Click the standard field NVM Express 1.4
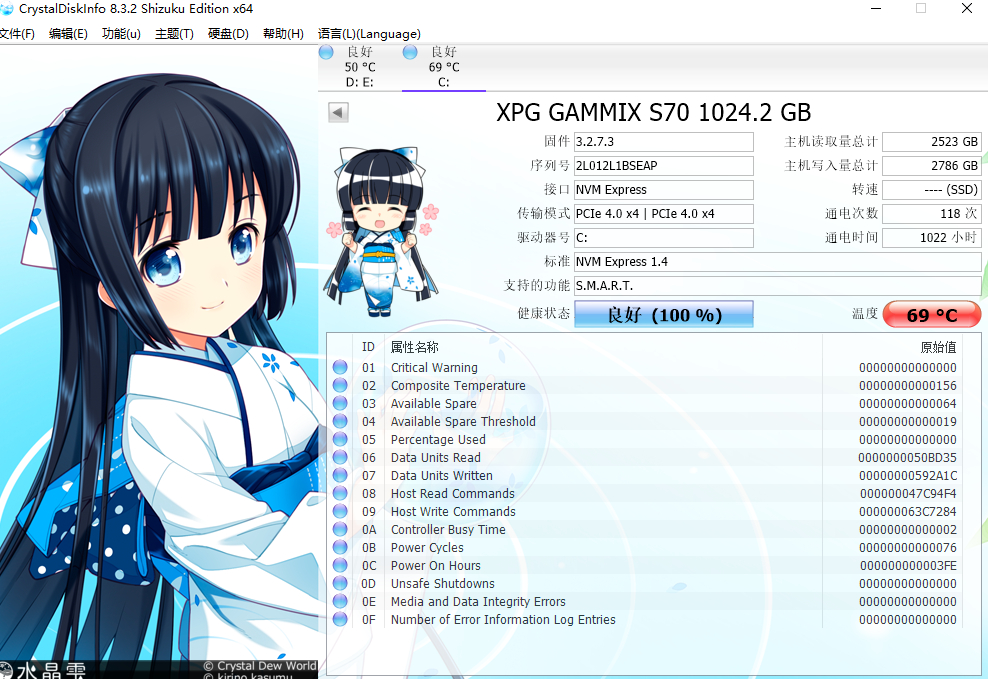988x679 pixels. pos(778,261)
